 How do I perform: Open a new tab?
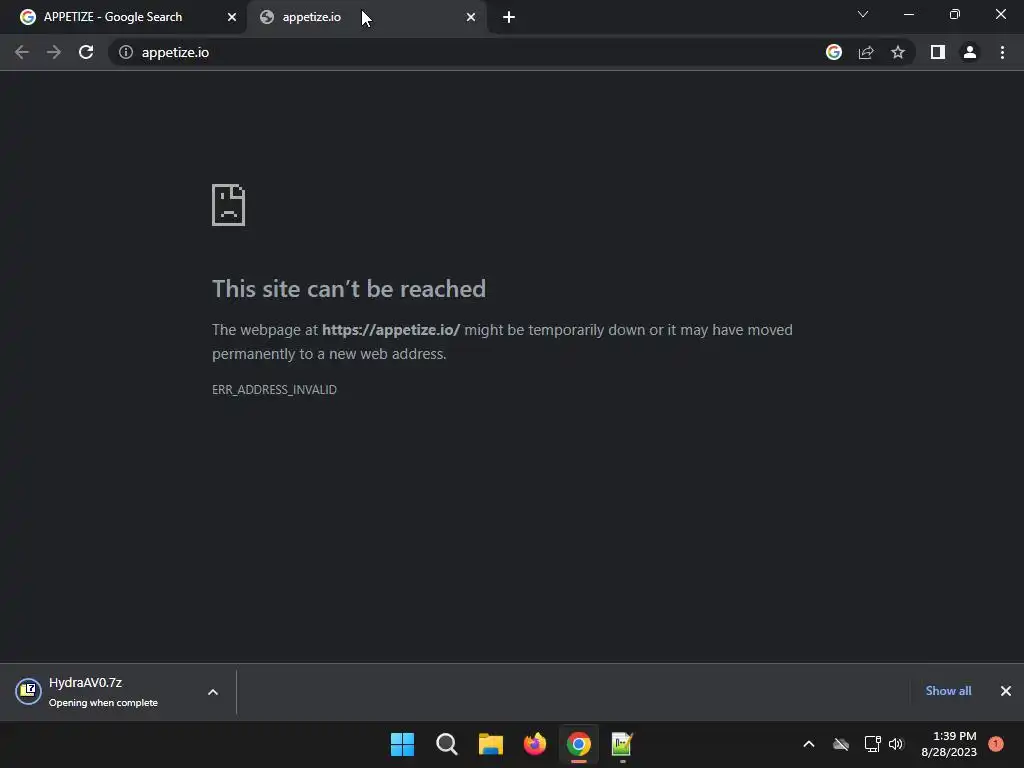click(x=509, y=17)
